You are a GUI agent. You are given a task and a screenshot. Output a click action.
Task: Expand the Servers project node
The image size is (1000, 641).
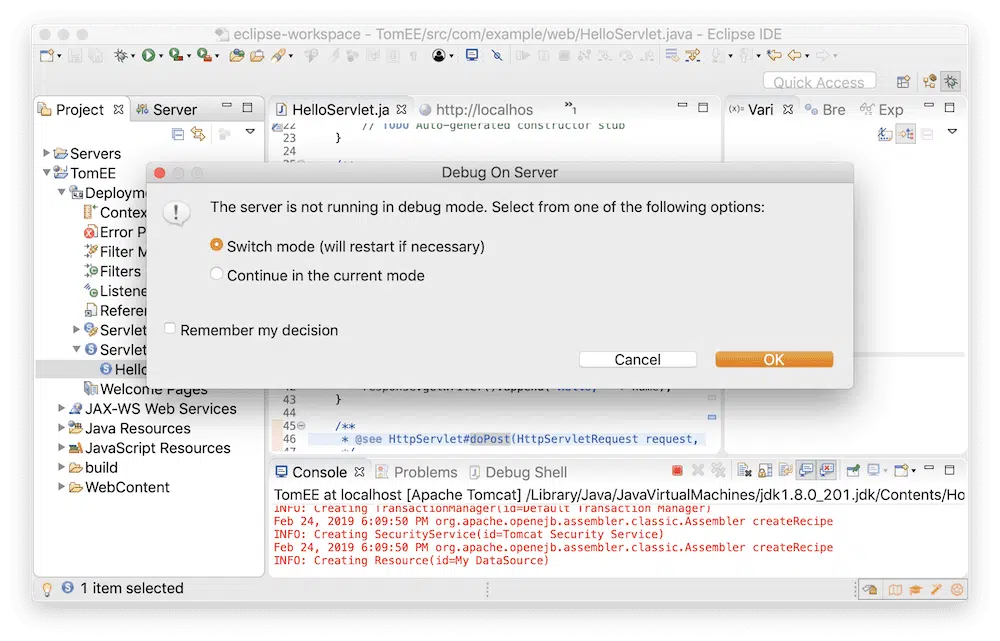(x=47, y=154)
